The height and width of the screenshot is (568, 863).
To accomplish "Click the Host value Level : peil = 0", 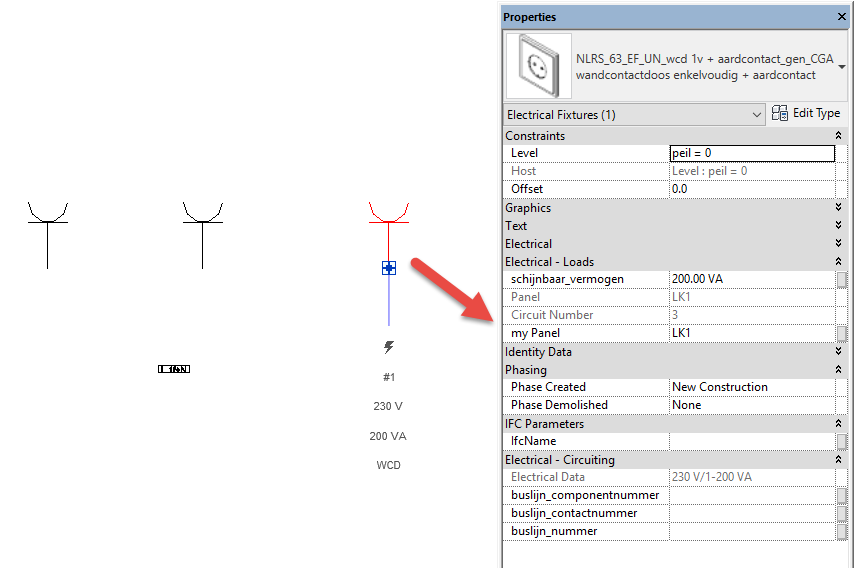I will 709,171.
